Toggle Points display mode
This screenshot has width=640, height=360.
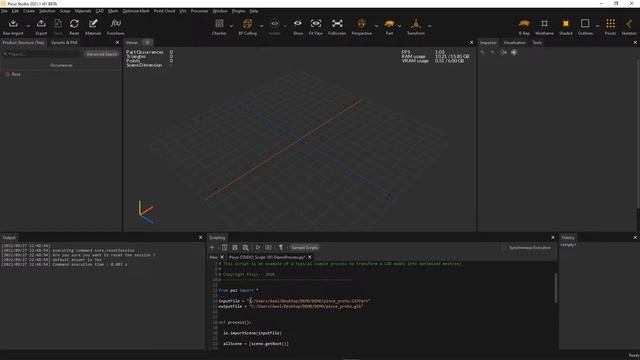(610, 24)
